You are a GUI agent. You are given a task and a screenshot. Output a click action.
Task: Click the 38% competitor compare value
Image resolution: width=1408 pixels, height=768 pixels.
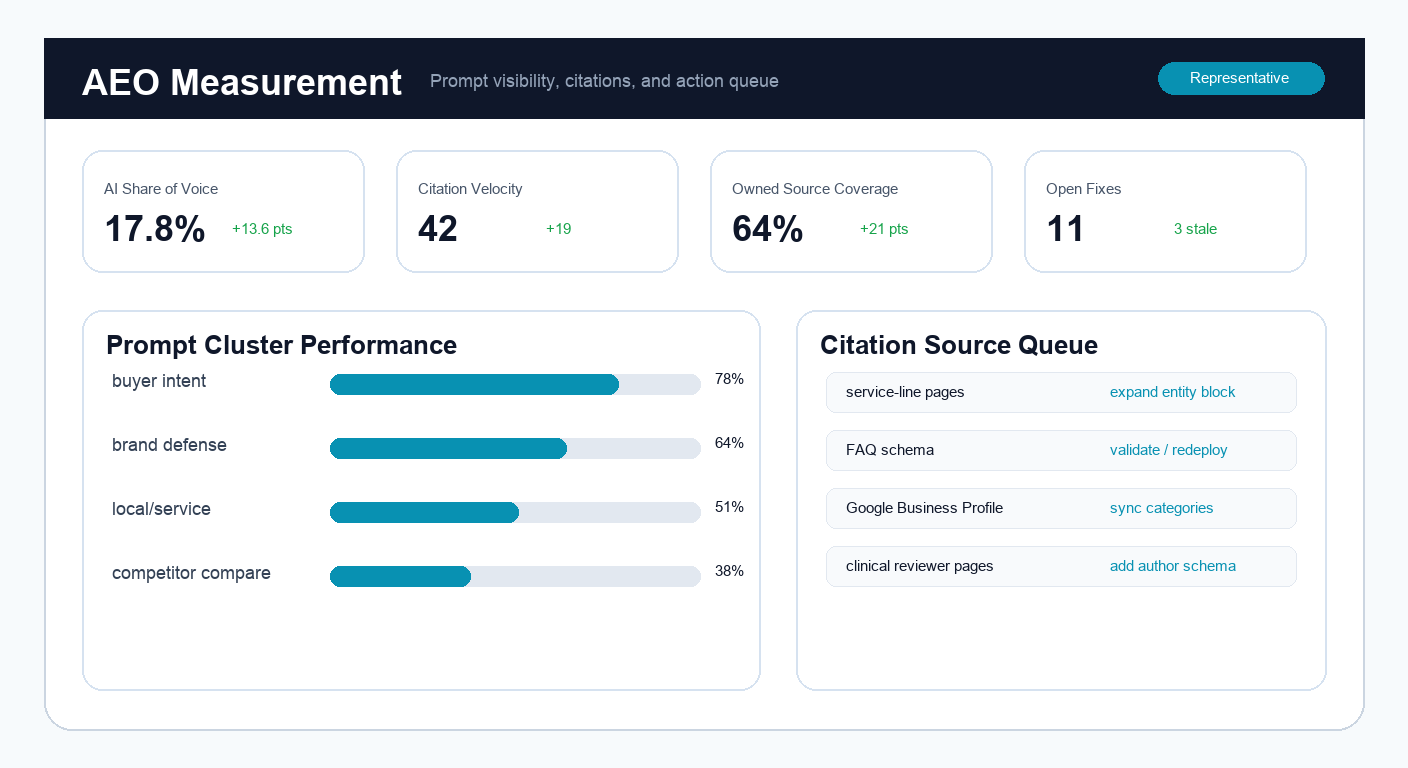(729, 571)
